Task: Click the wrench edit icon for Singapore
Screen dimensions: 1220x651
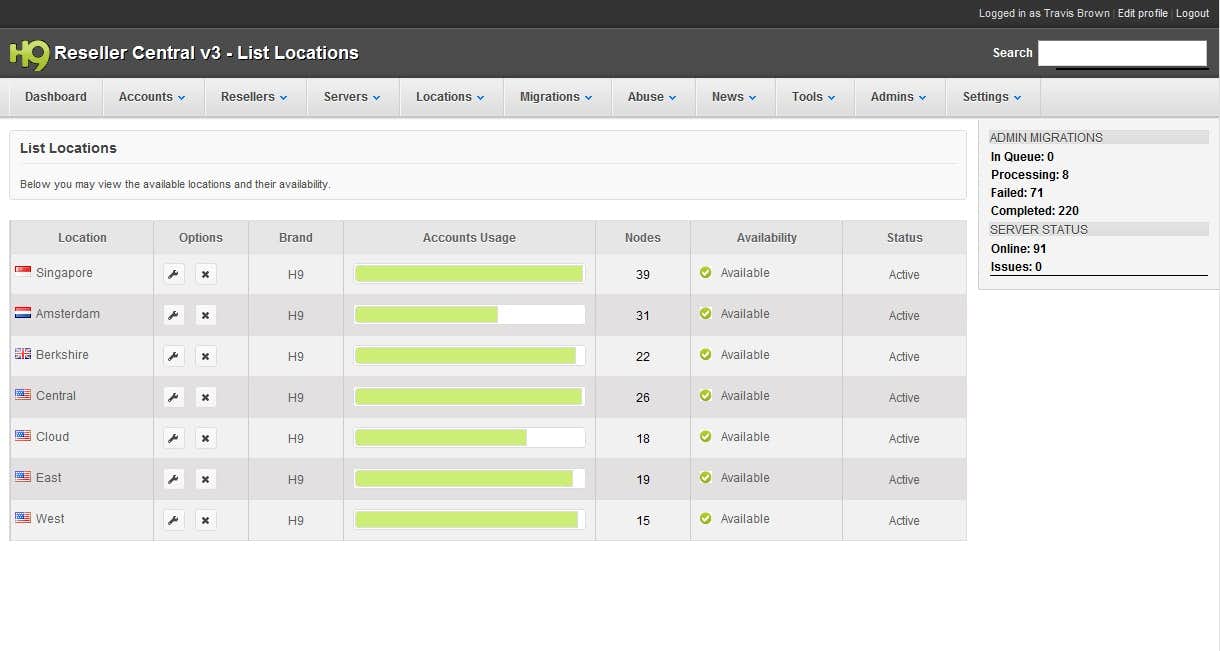Action: click(x=174, y=274)
